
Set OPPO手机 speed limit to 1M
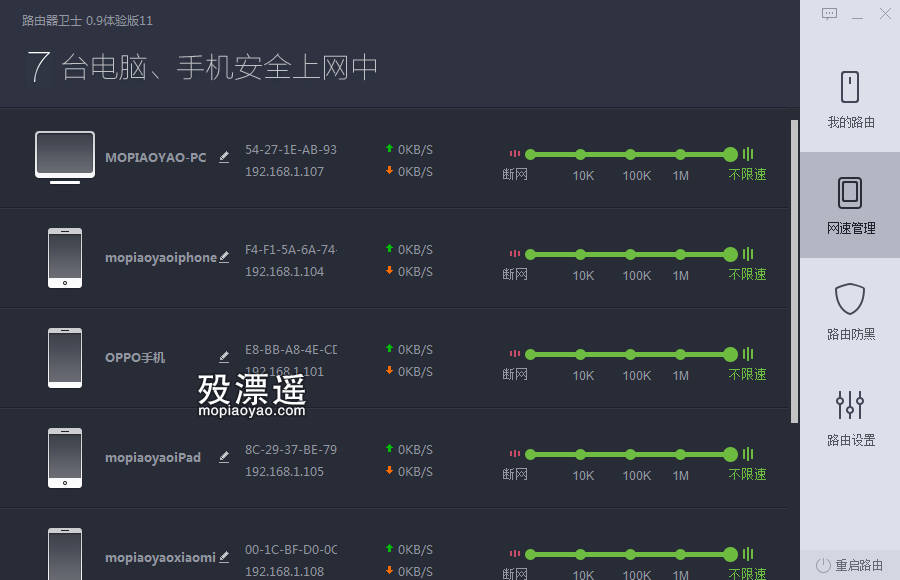click(681, 354)
